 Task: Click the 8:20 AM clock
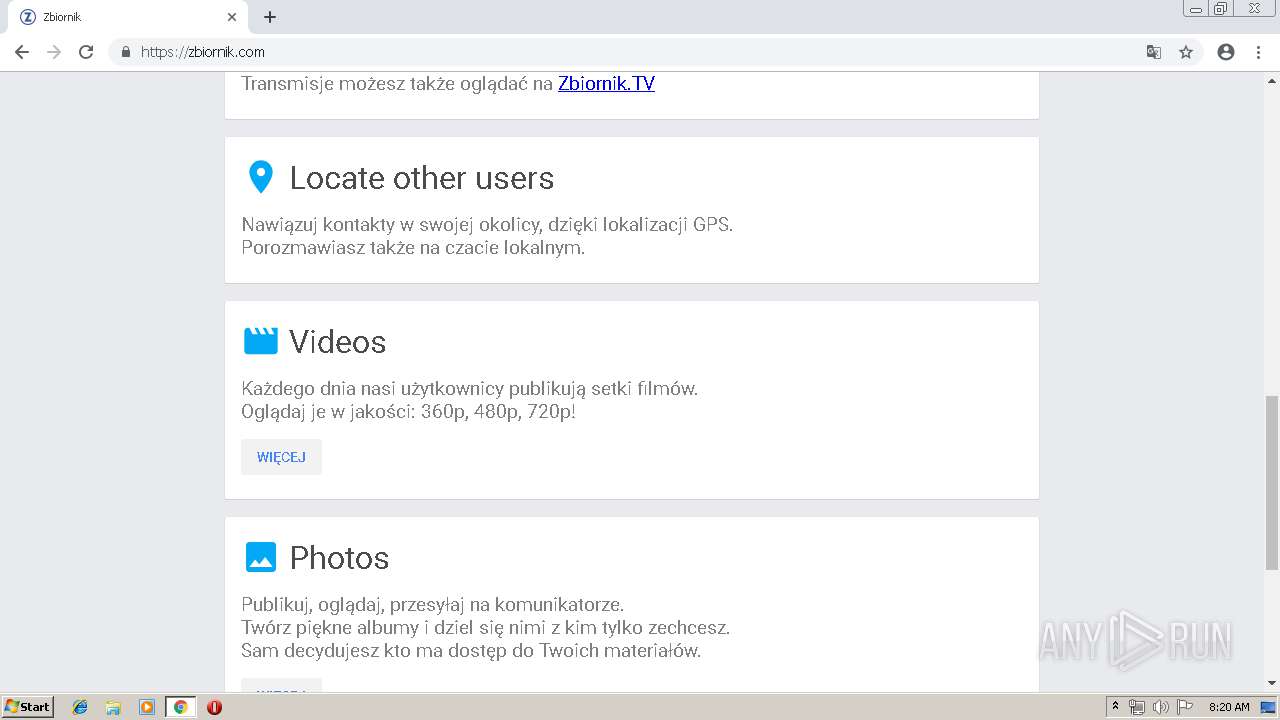pos(1229,707)
